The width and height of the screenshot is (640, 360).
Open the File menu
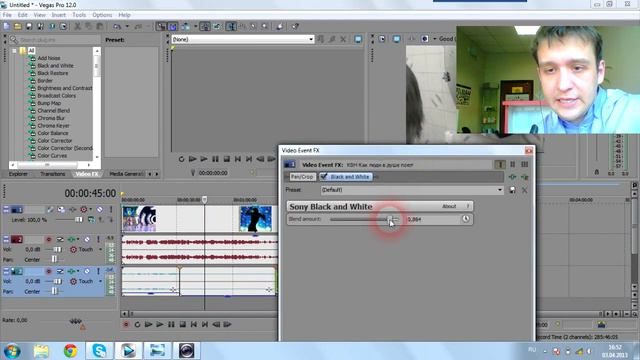(7, 15)
